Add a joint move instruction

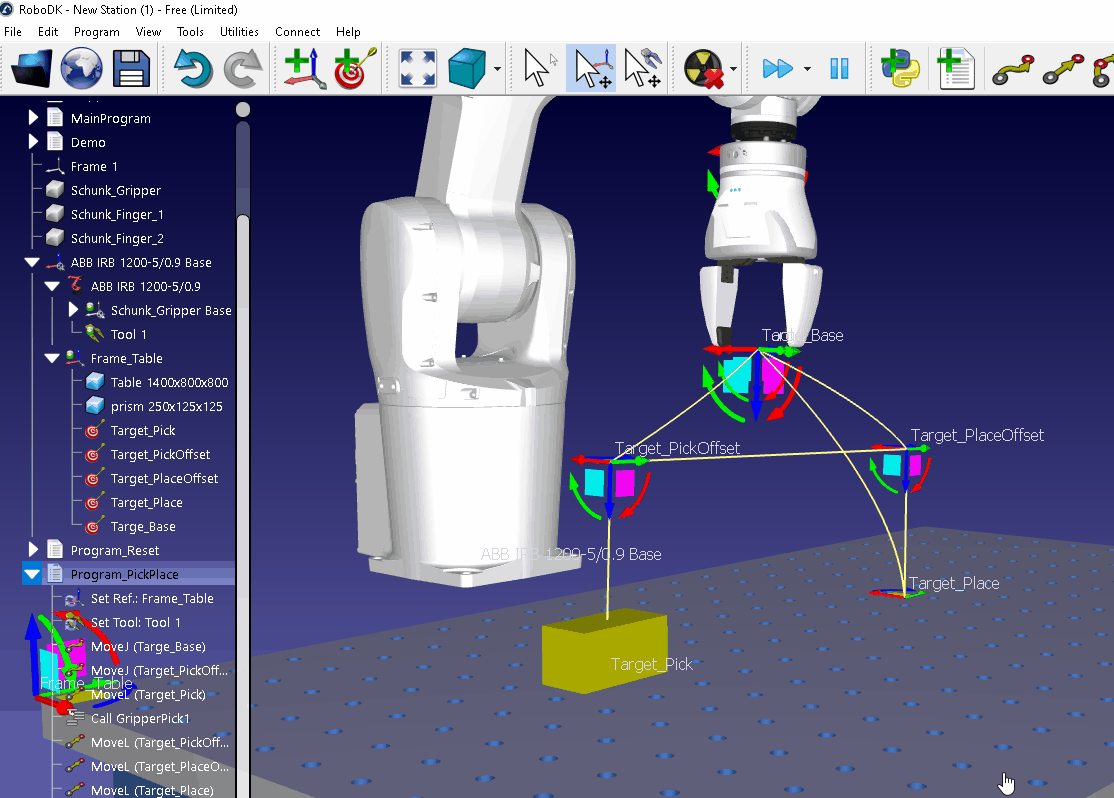tap(1012, 69)
